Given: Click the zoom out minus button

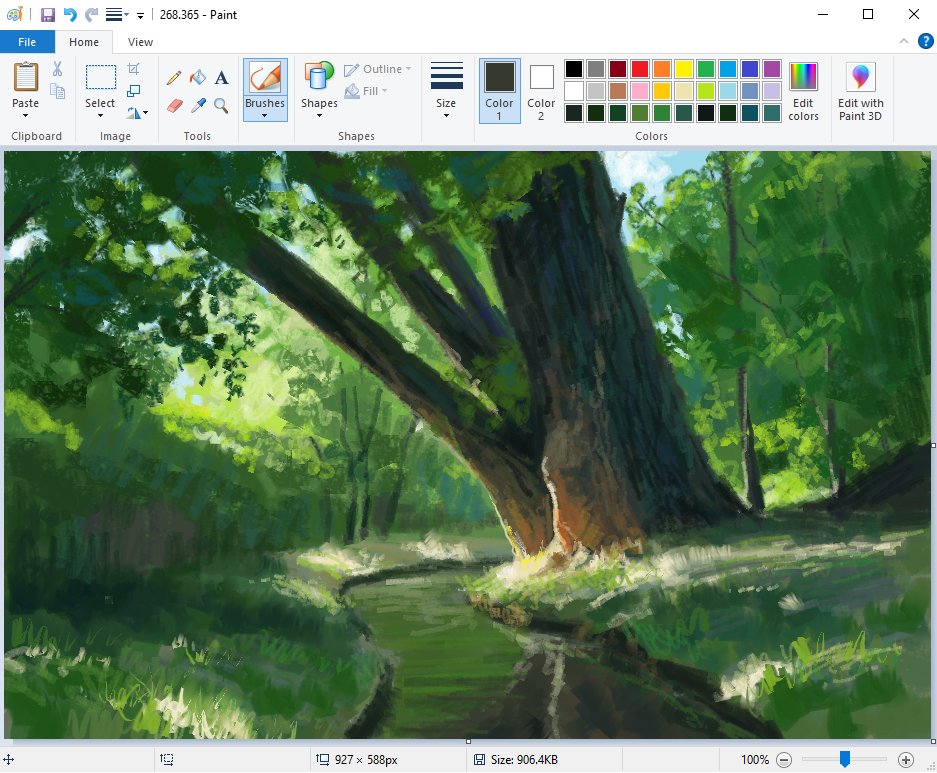Looking at the screenshot, I should point(784,760).
